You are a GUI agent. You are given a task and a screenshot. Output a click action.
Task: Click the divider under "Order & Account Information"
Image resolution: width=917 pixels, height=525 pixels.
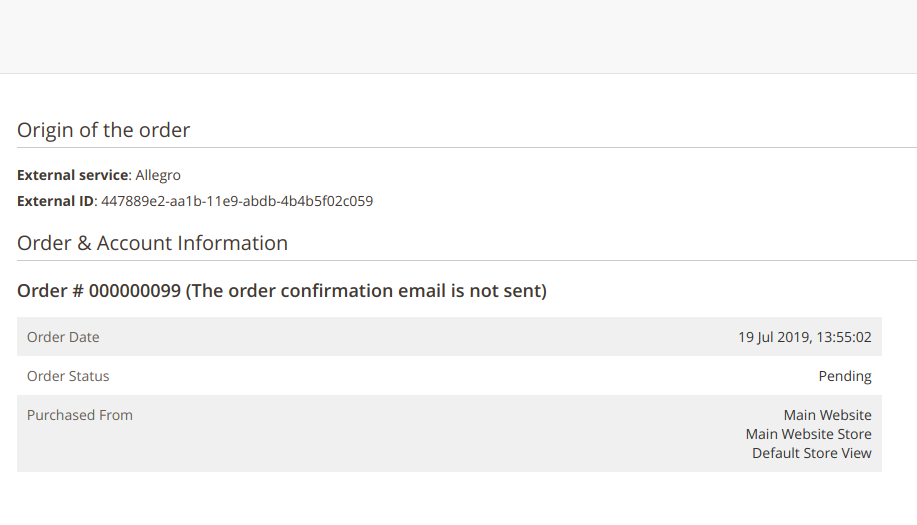458,261
